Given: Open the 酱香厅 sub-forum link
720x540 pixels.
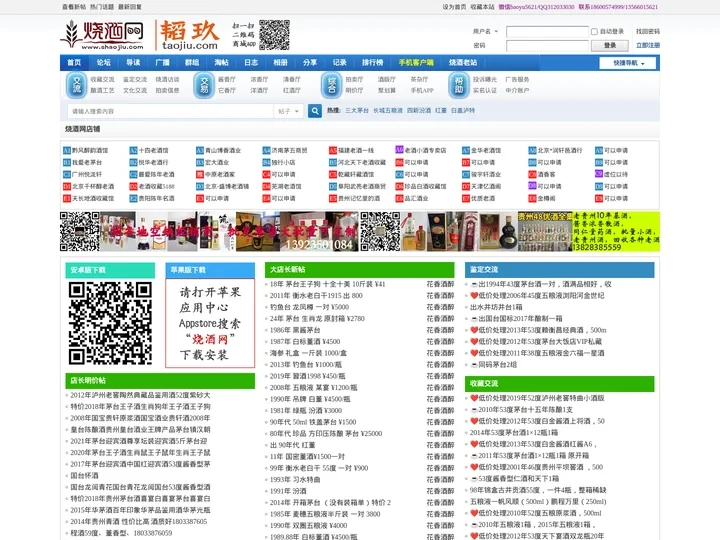Looking at the screenshot, I should pos(227,79).
